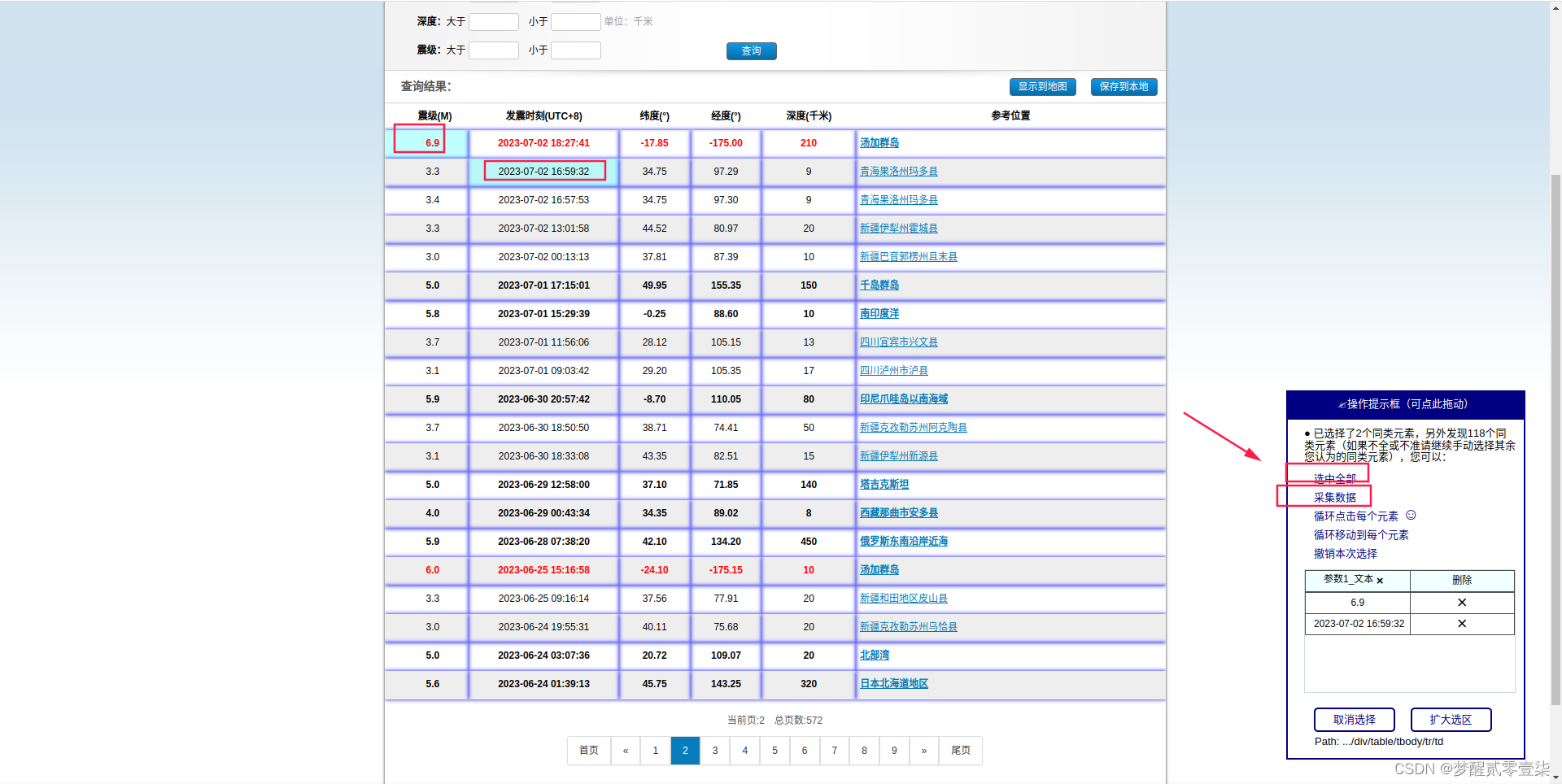Open the 日本北海道地区 link

(x=894, y=684)
